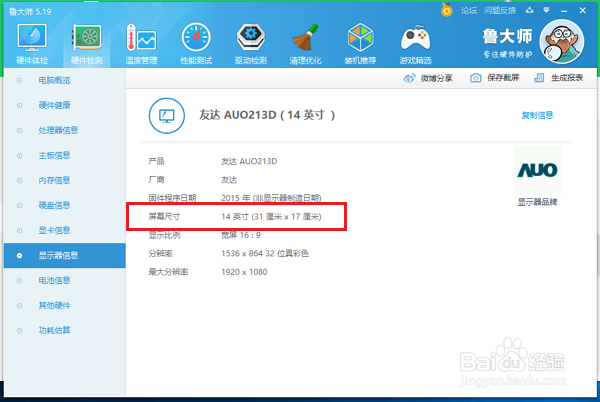This screenshot has width=600, height=402.
Task: Open the 游戏精选 gamepad icon
Action: (415, 38)
